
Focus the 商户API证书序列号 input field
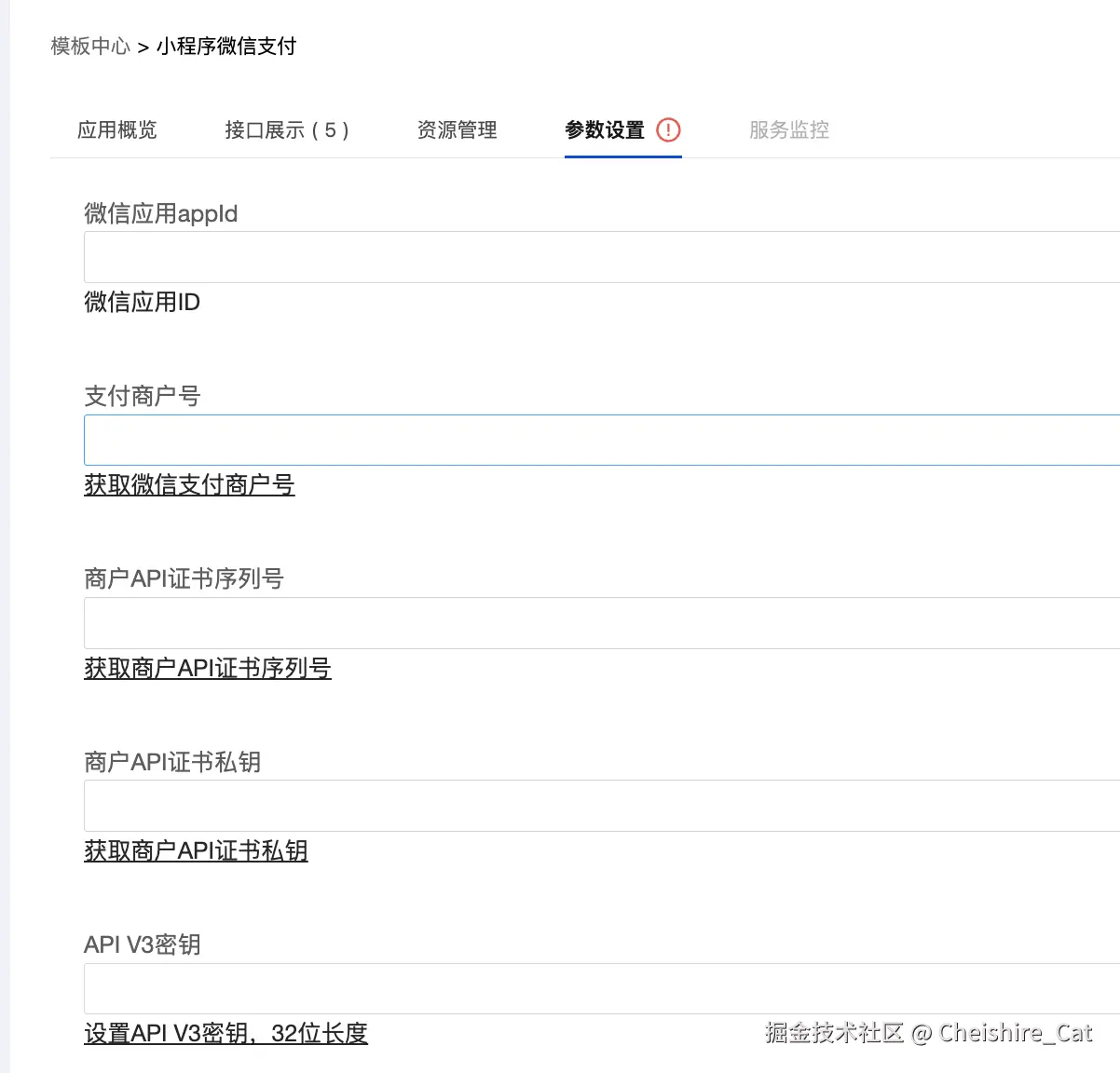coord(602,623)
